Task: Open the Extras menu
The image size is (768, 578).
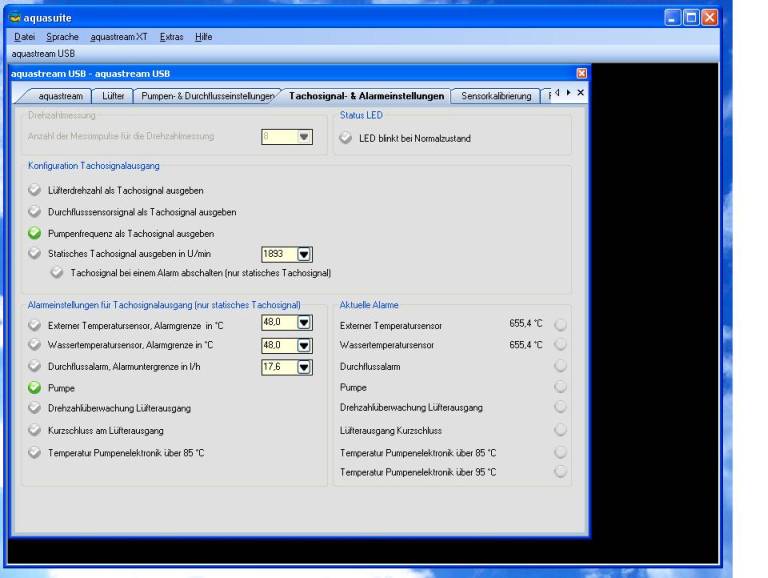Action: click(x=171, y=37)
